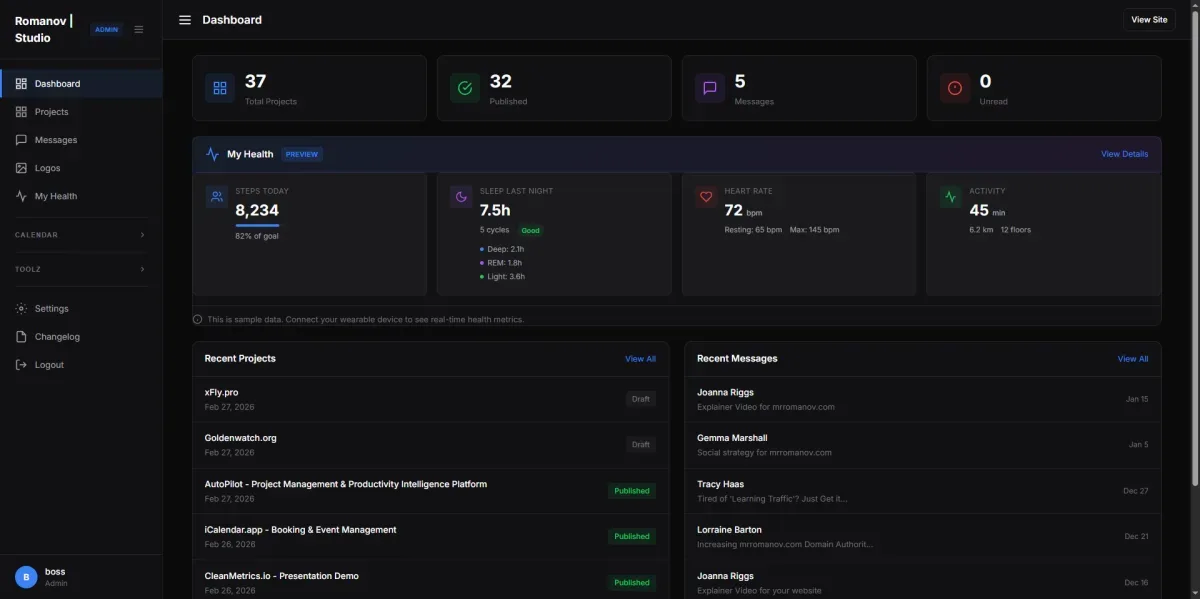Open Messages from the sidebar

[56, 140]
